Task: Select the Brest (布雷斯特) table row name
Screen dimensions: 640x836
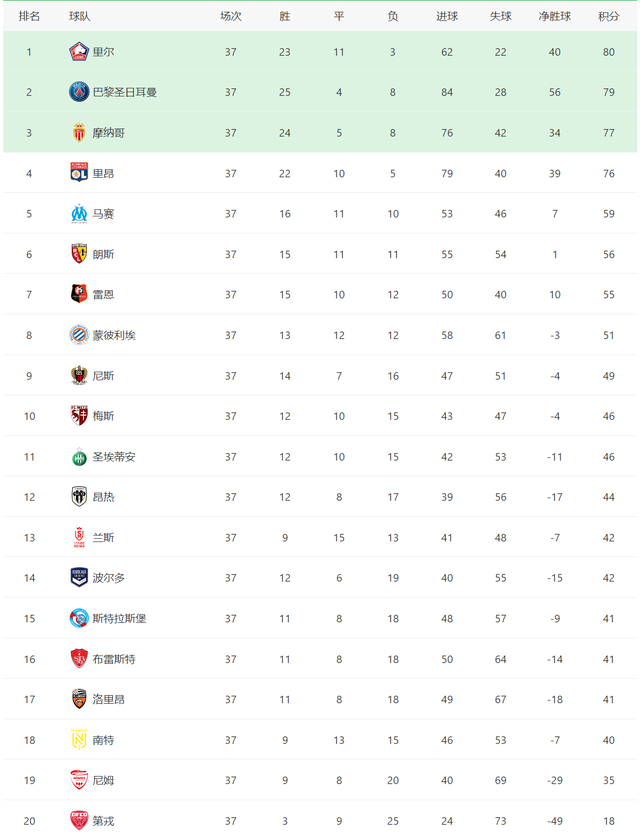Action: click(x=114, y=659)
